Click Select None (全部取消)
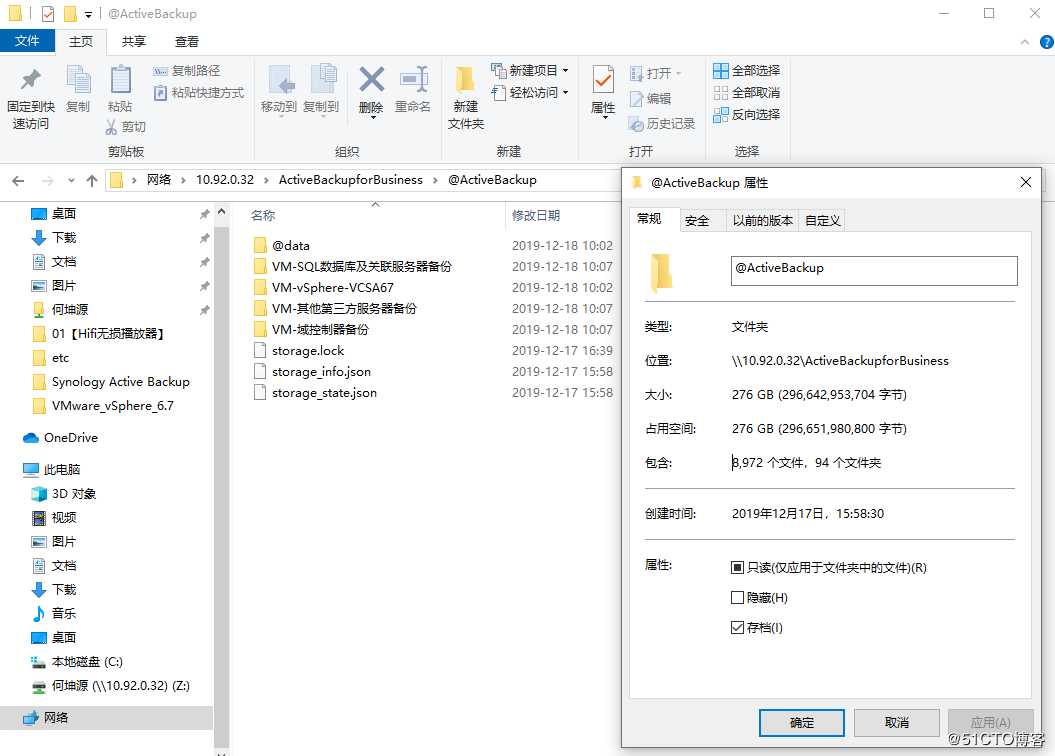1055x756 pixels. pos(747,93)
